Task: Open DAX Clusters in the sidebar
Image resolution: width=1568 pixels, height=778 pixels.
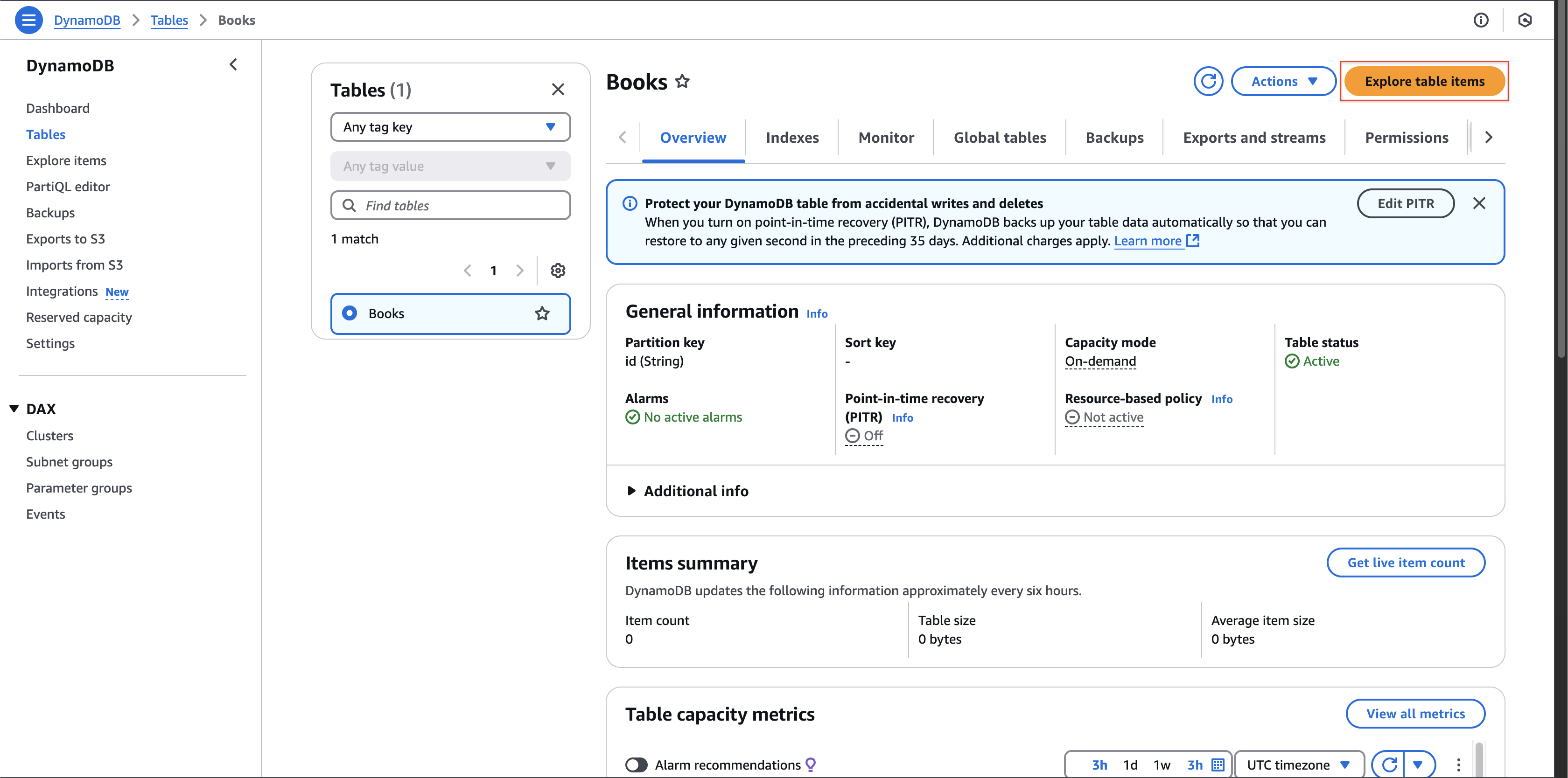Action: [50, 436]
